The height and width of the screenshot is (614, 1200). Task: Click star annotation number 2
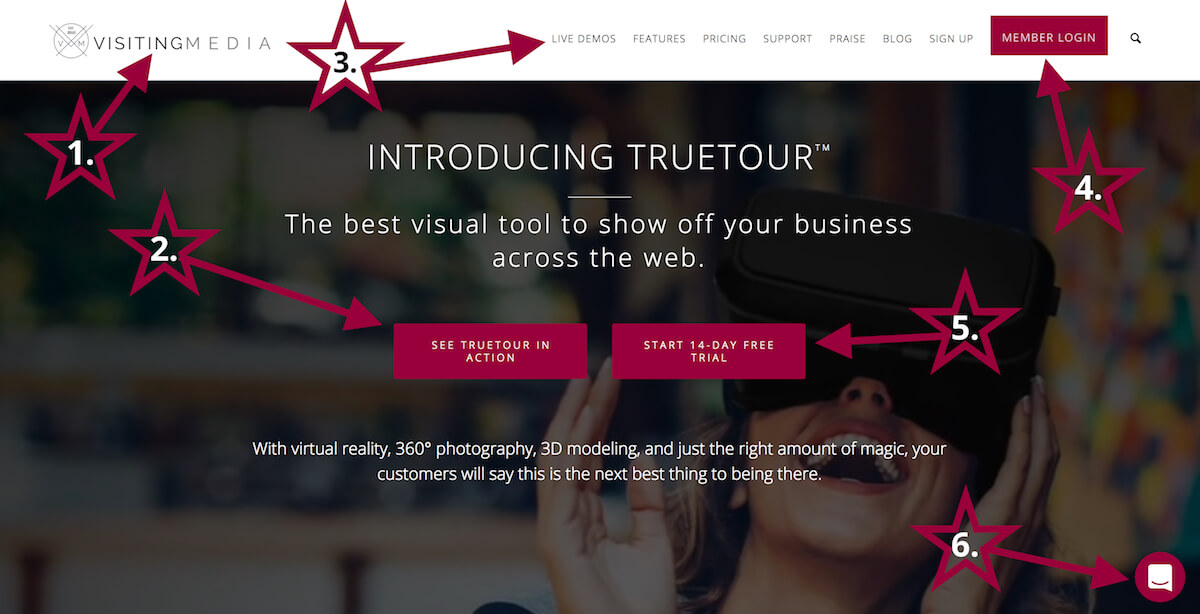coord(163,248)
